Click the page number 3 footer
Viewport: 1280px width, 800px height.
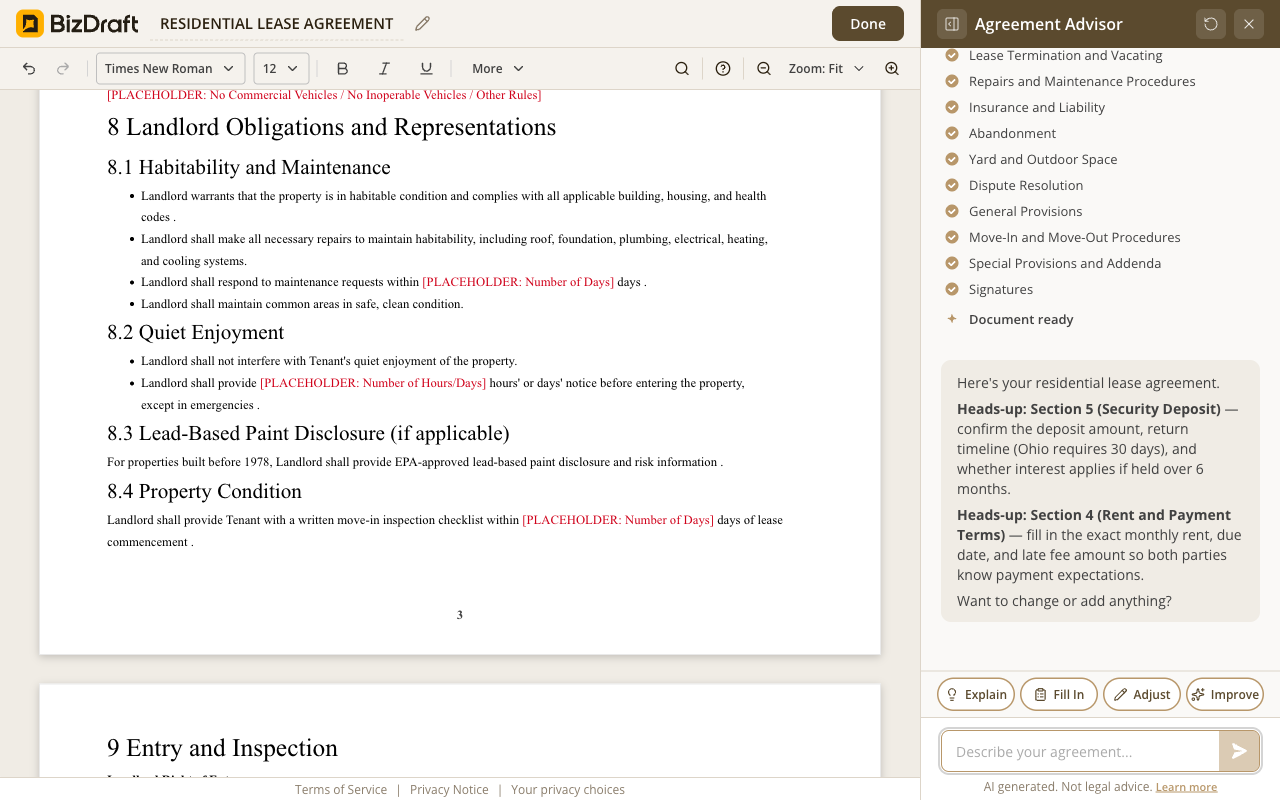click(460, 615)
